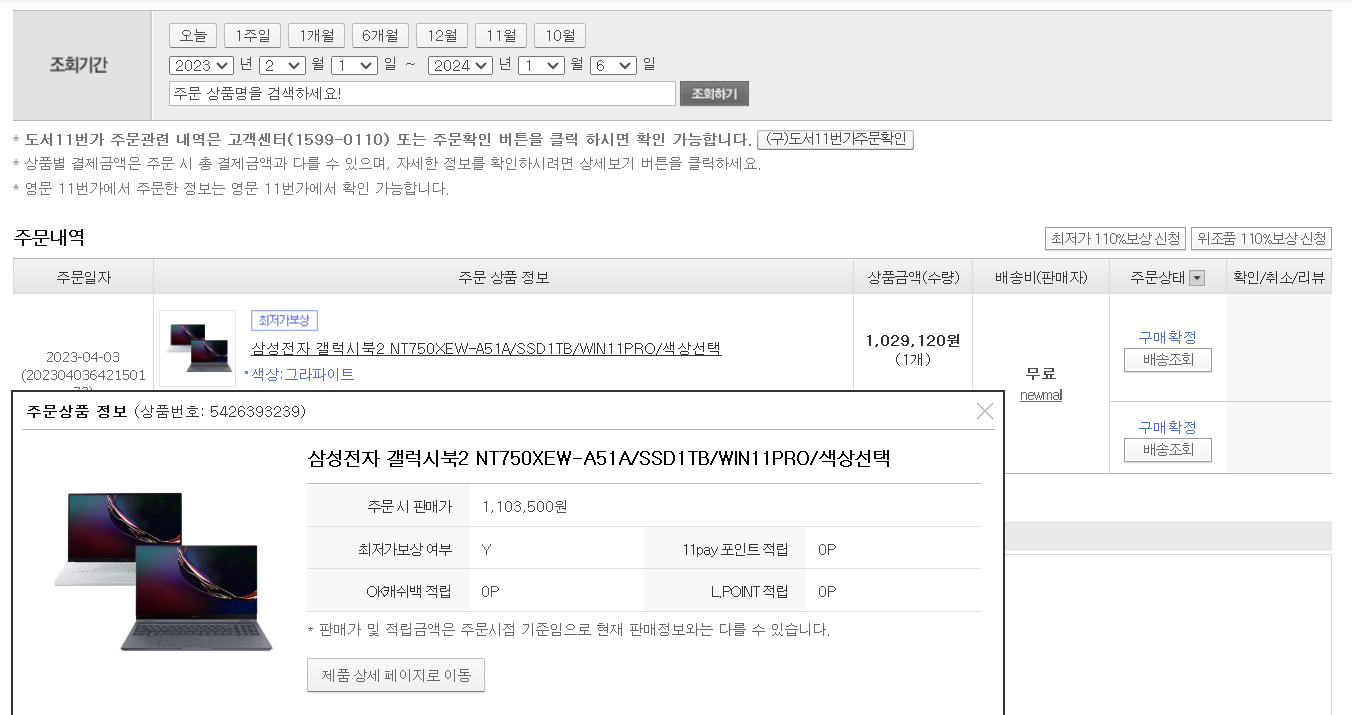Click the 11pay 포인트 적립 label
Image resolution: width=1352 pixels, height=715 pixels.
coord(735,549)
